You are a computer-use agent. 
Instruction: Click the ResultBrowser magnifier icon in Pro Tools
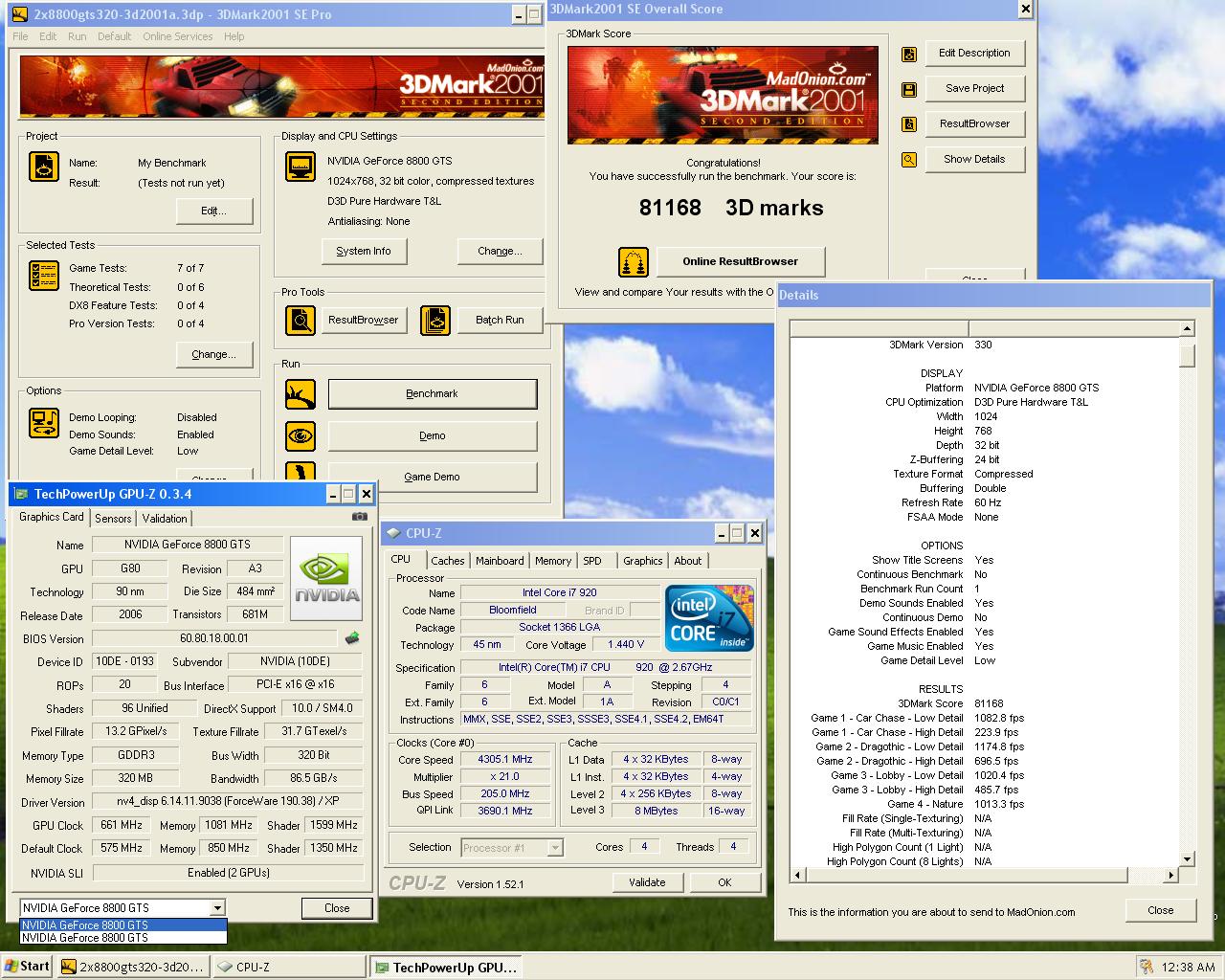pos(301,321)
